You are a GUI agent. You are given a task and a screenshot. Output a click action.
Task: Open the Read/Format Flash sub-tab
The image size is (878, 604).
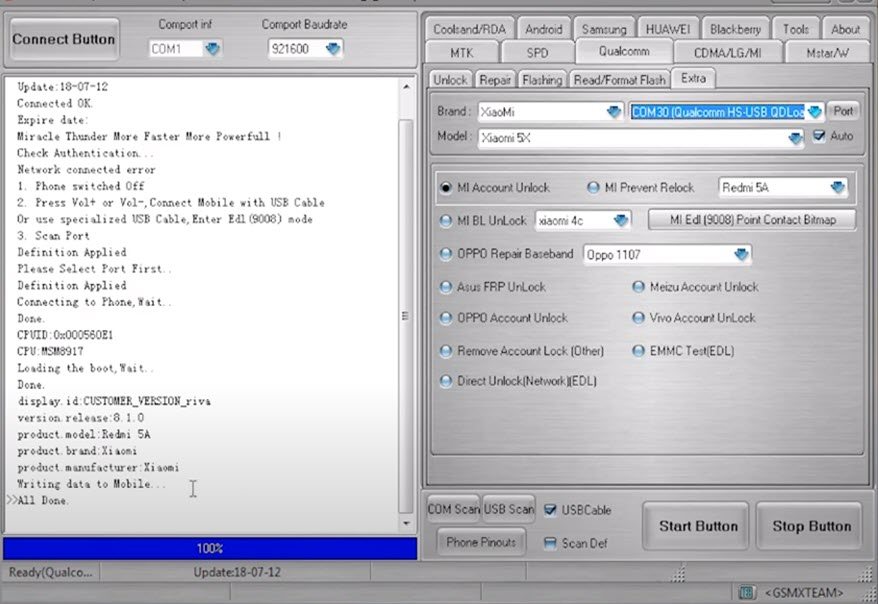pos(619,80)
